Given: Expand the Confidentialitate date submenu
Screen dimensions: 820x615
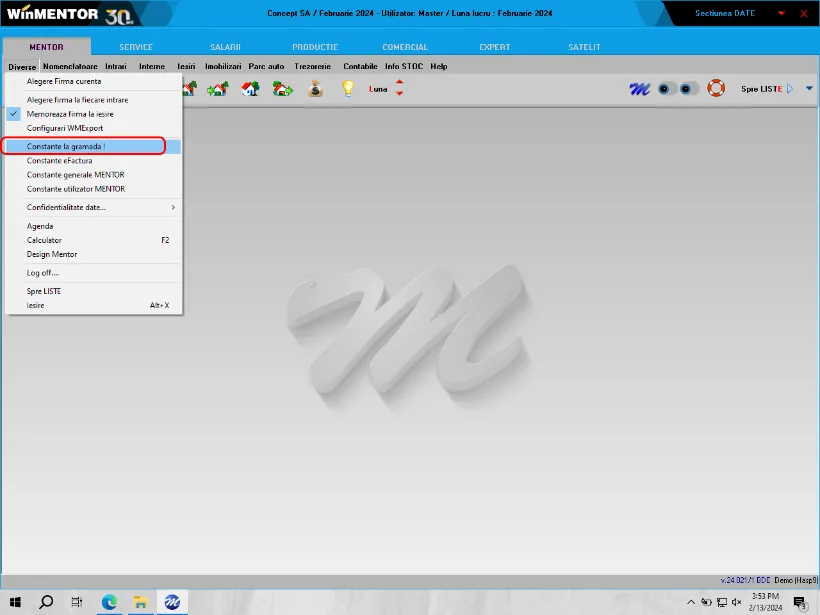Looking at the screenshot, I should click(94, 208).
